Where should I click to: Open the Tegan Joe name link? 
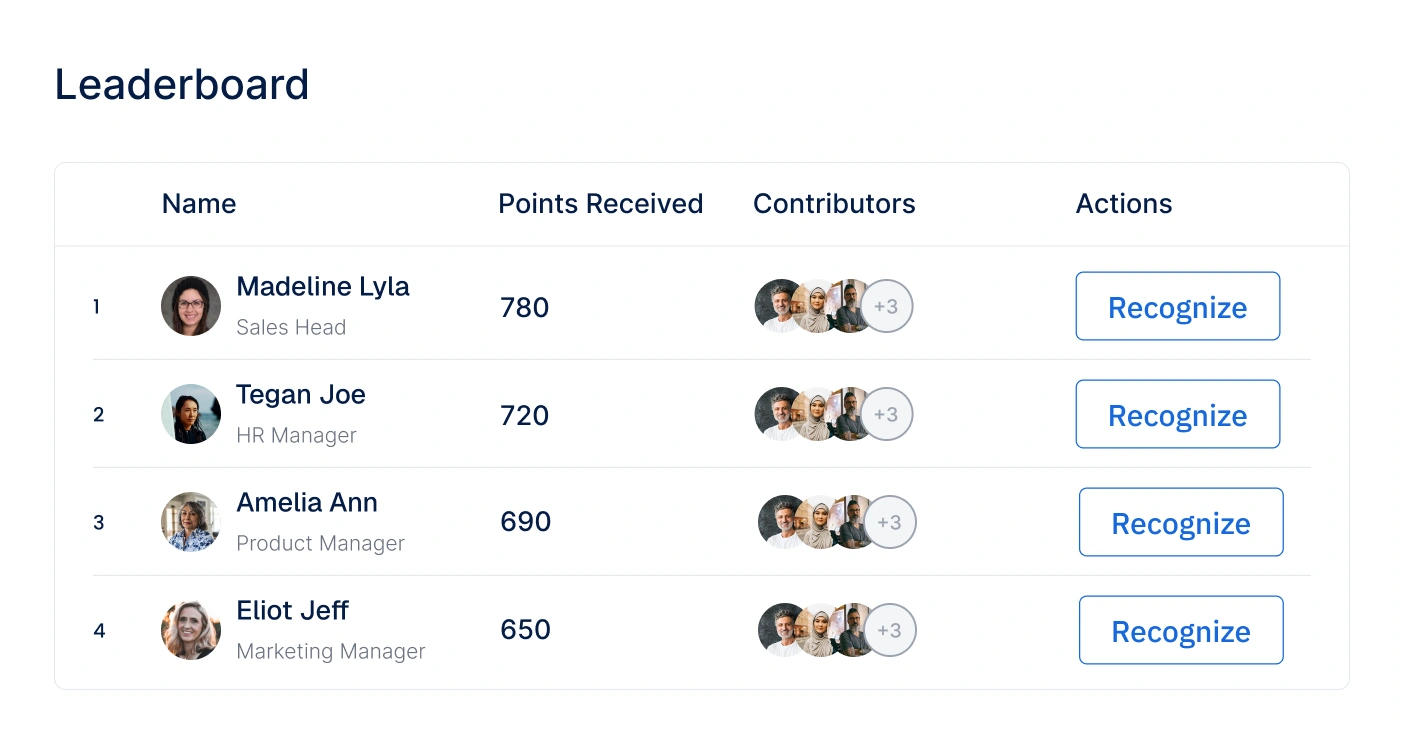301,395
